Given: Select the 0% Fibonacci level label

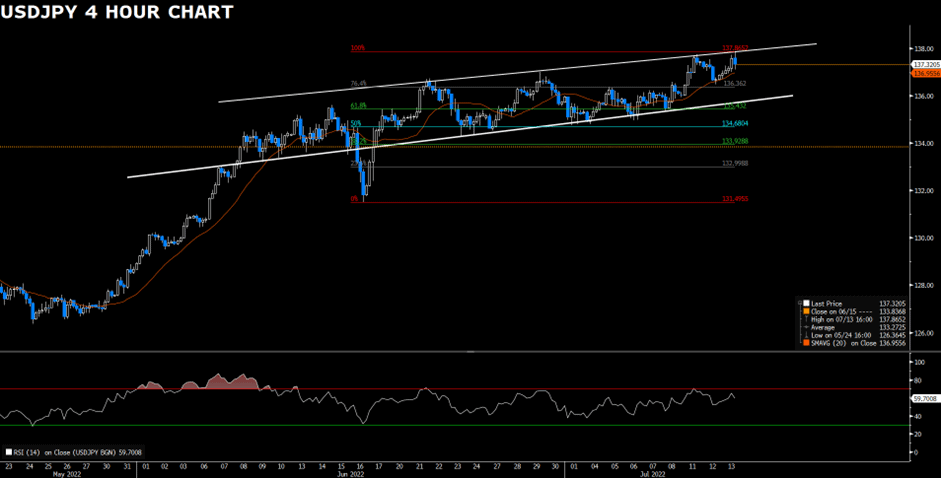Looking at the screenshot, I should pos(354,199).
